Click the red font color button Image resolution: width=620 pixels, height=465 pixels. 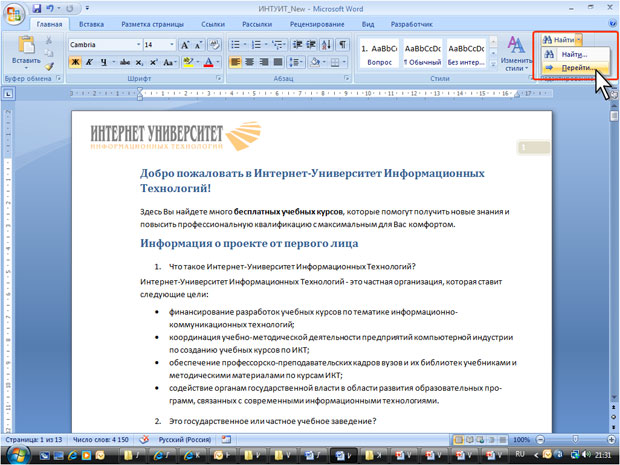(208, 62)
